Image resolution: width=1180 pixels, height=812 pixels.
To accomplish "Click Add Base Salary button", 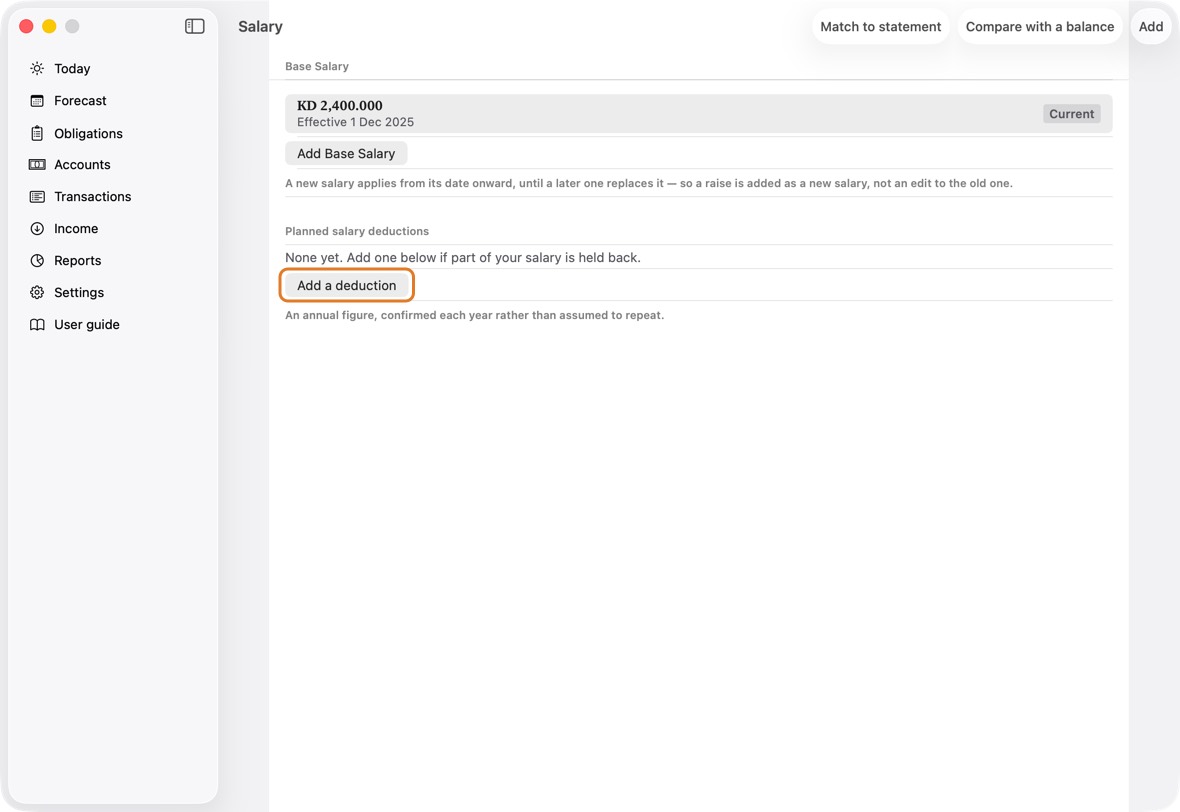I will pyautogui.click(x=346, y=154).
